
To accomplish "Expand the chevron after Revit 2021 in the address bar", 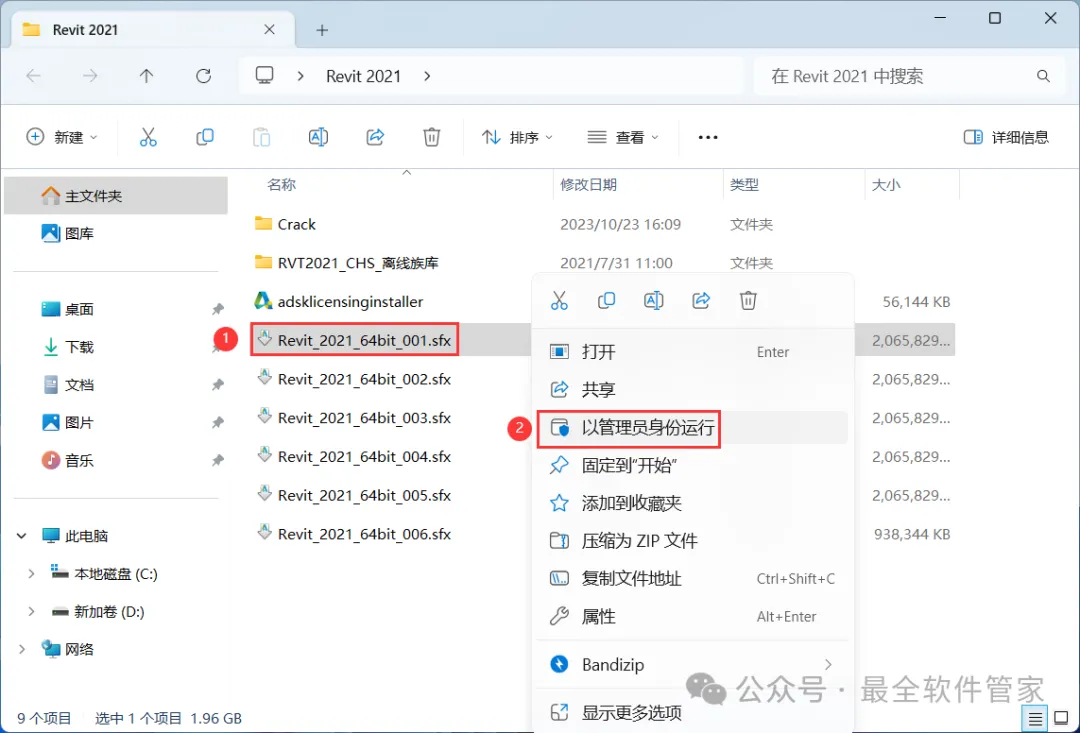I will [x=428, y=76].
